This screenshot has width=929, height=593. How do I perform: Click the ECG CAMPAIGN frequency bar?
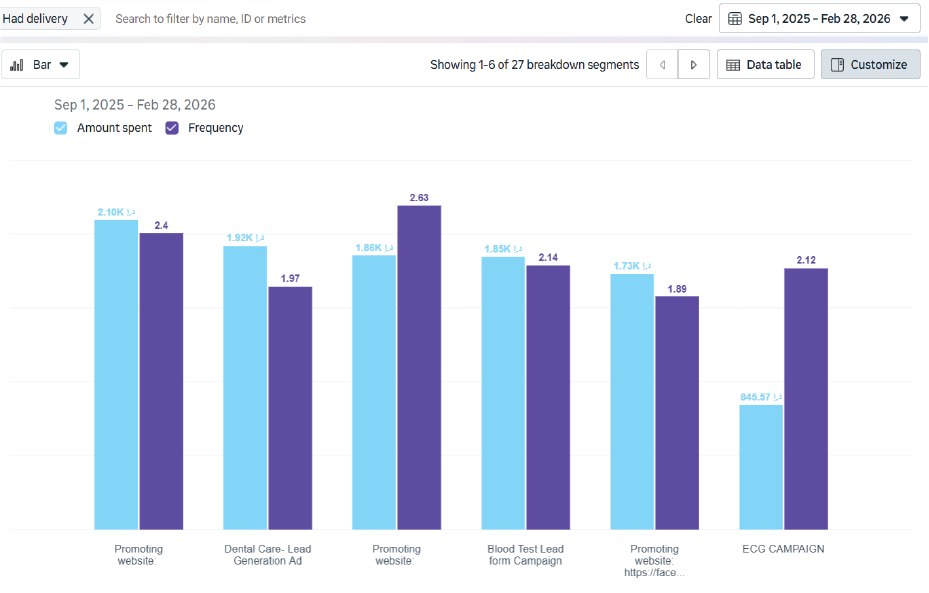tap(805, 398)
